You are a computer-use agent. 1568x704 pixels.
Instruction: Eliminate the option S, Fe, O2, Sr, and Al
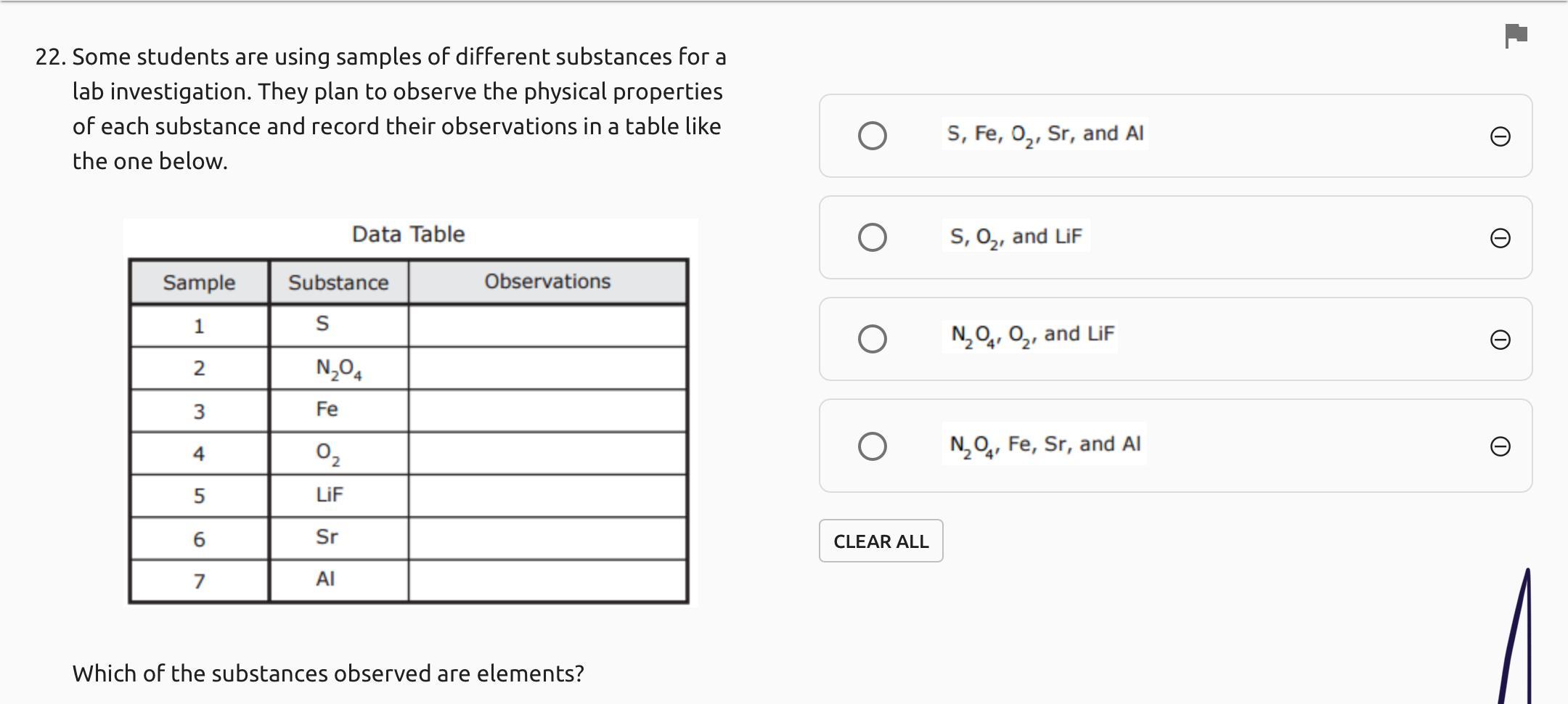[1500, 136]
